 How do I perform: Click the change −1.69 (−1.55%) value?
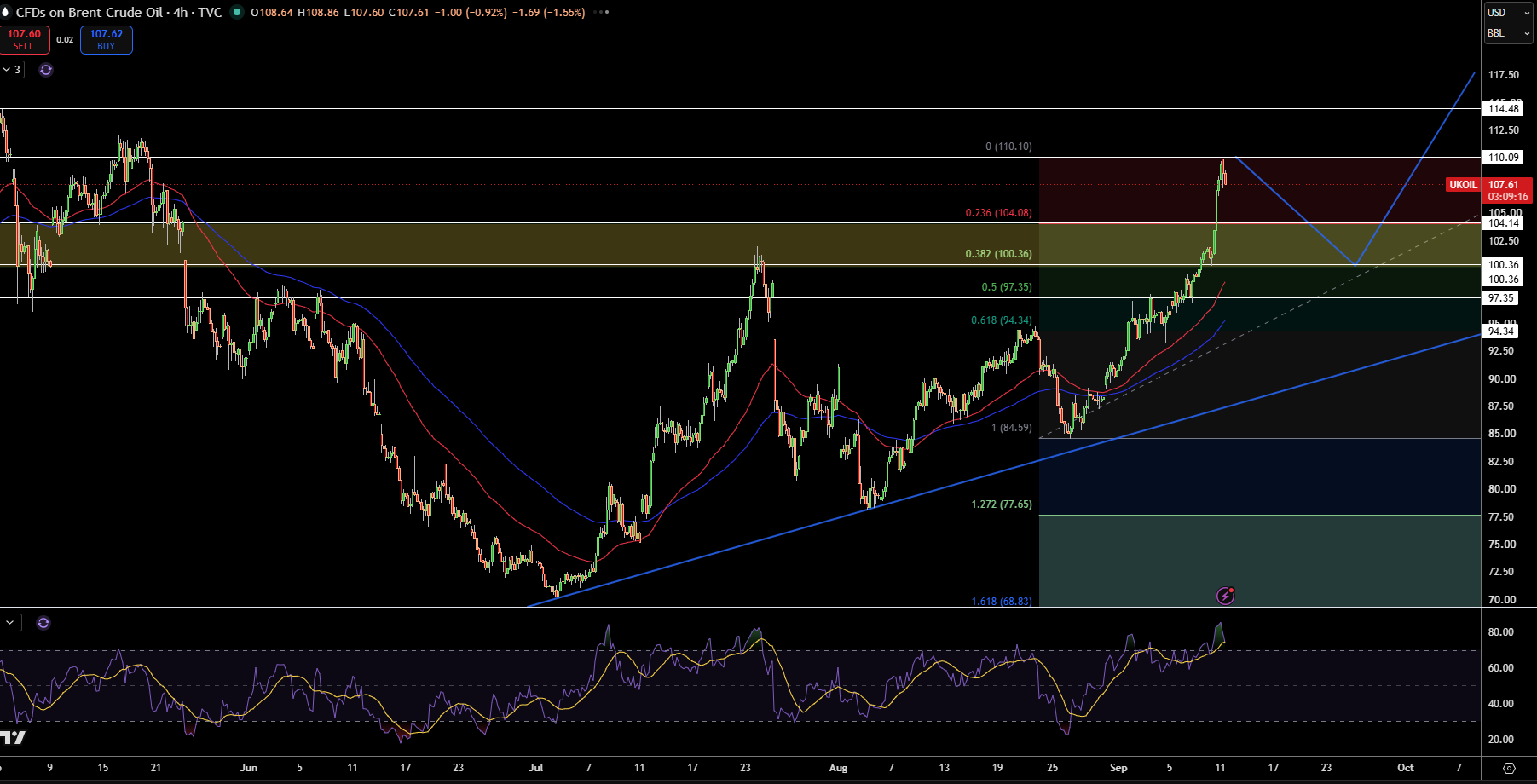[x=548, y=13]
